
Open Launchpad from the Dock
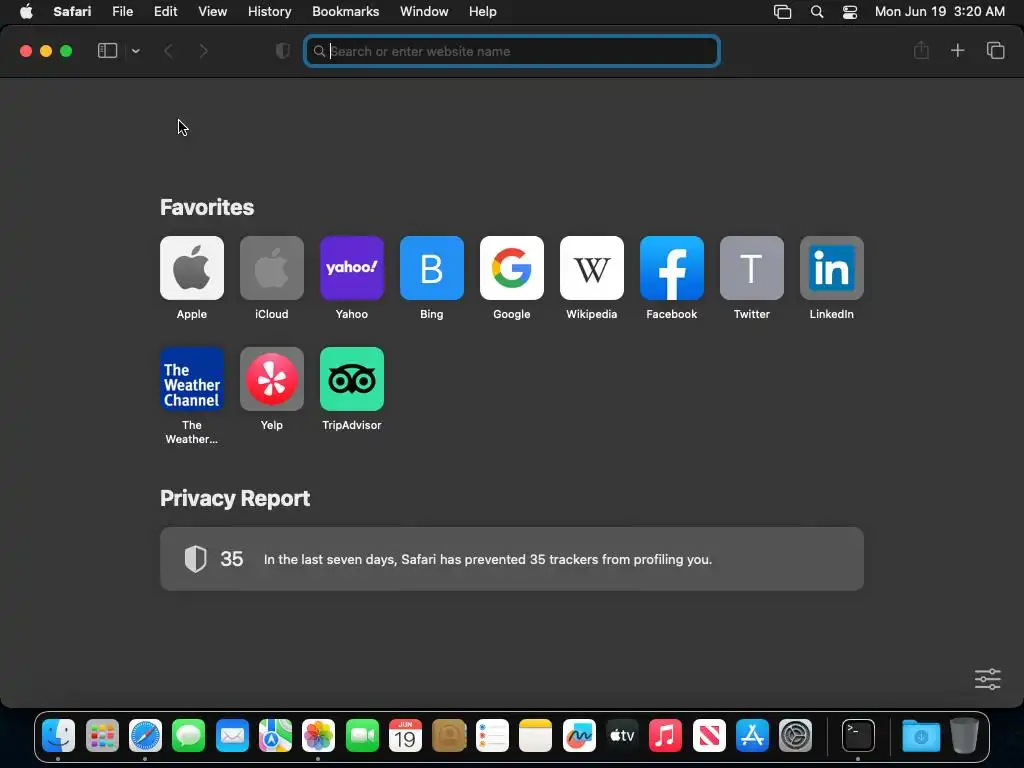tap(102, 736)
